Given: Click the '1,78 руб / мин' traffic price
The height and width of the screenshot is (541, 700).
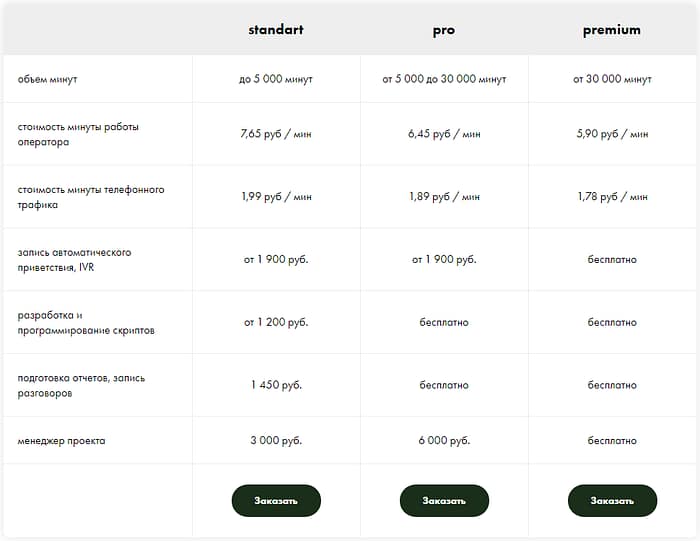Looking at the screenshot, I should (612, 197).
